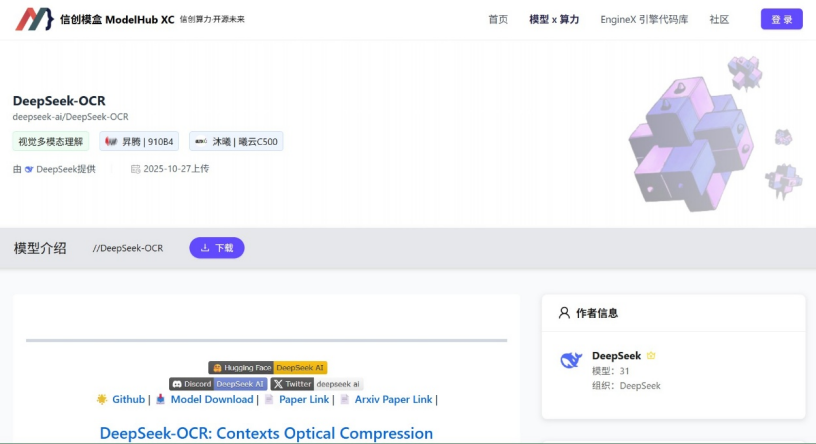
Task: Select the 模型 x 算力 nav item
Action: [x=554, y=19]
